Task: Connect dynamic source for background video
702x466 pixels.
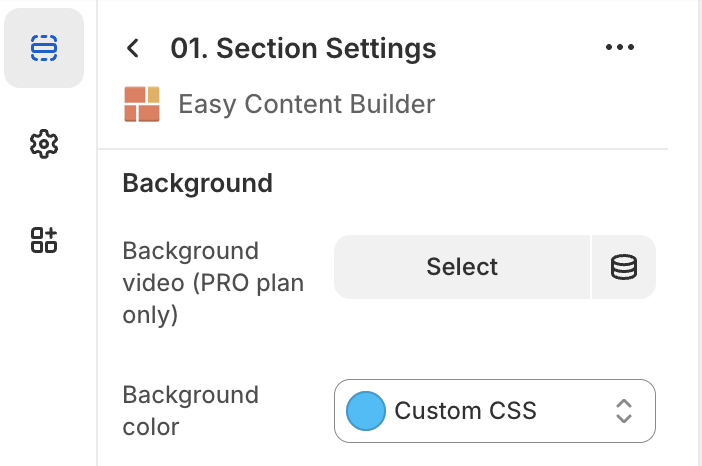Action: pos(624,267)
